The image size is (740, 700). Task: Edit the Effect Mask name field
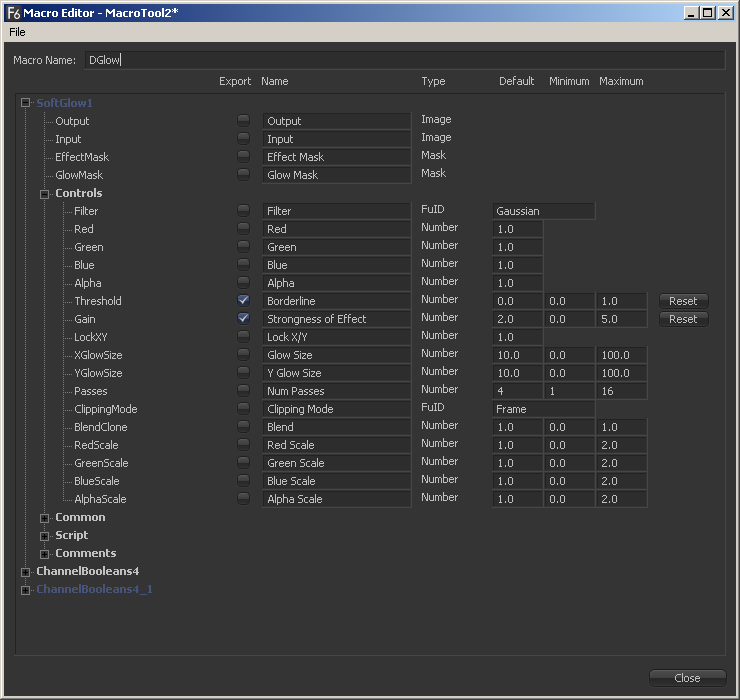[336, 157]
